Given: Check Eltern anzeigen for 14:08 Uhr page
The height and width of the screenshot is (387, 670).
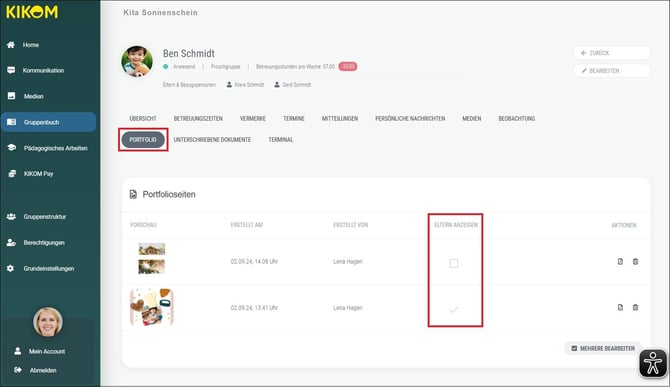Looking at the screenshot, I should (x=454, y=264).
